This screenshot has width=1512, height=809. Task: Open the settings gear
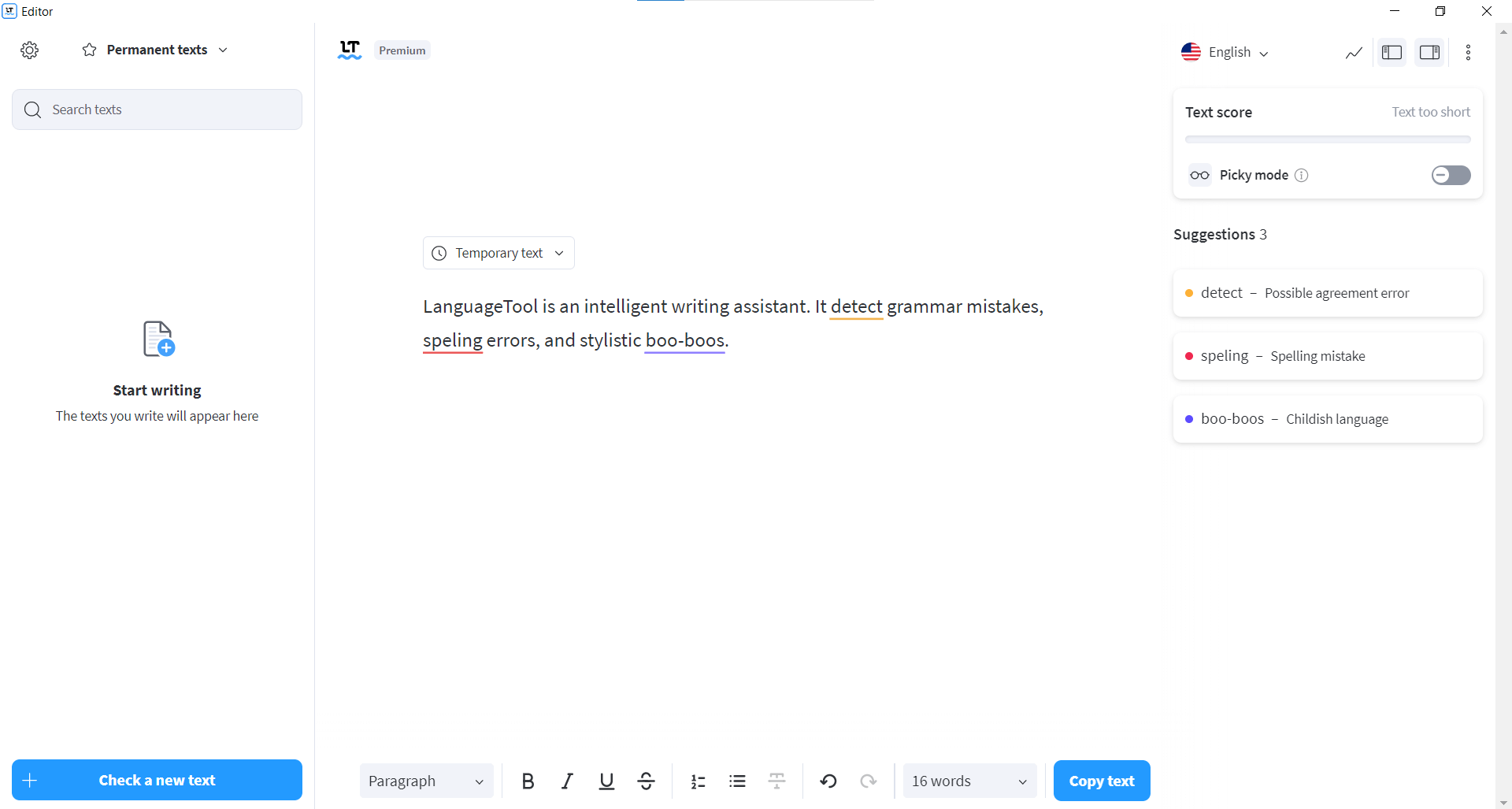tap(30, 50)
